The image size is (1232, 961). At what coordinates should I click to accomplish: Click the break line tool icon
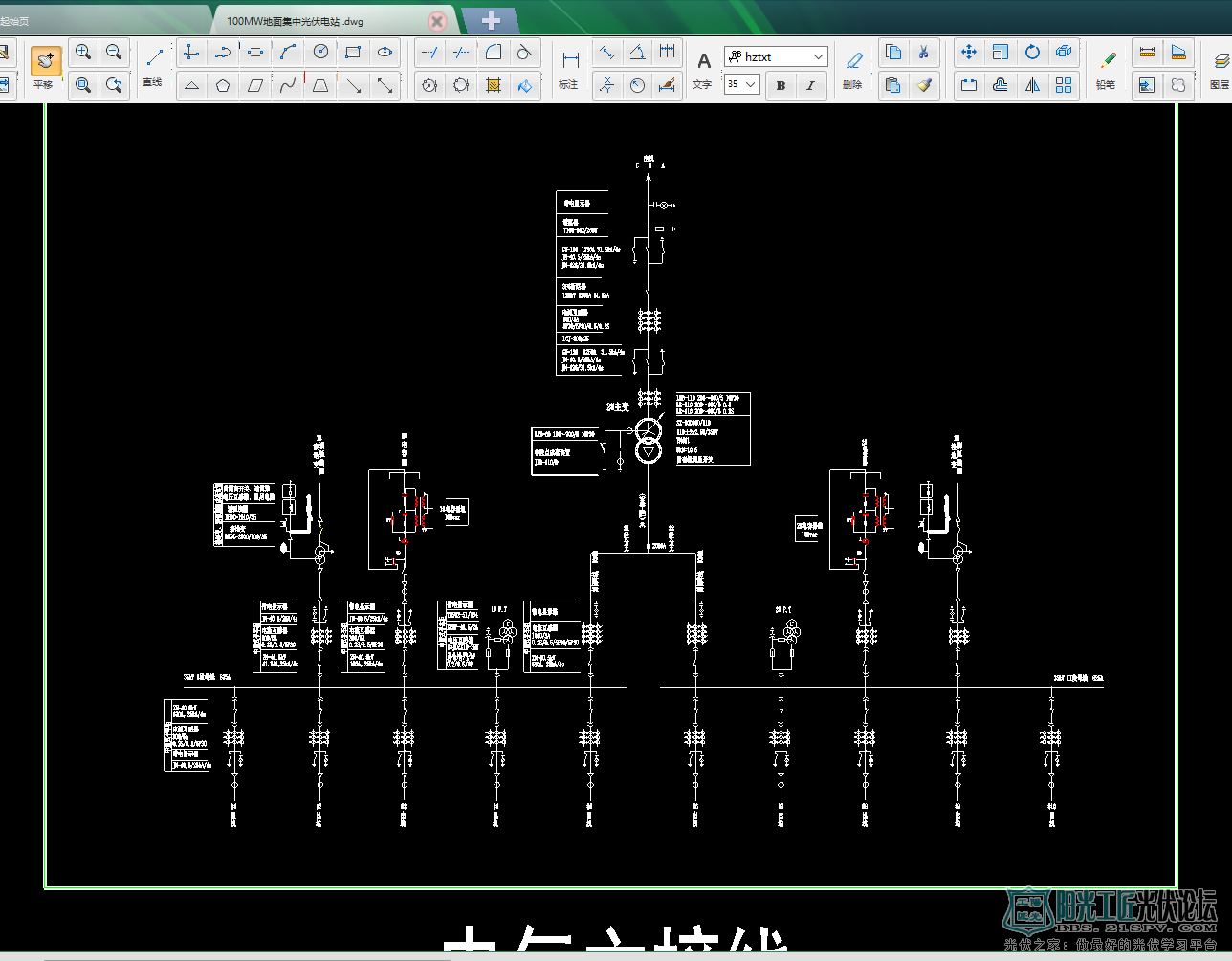(461, 52)
